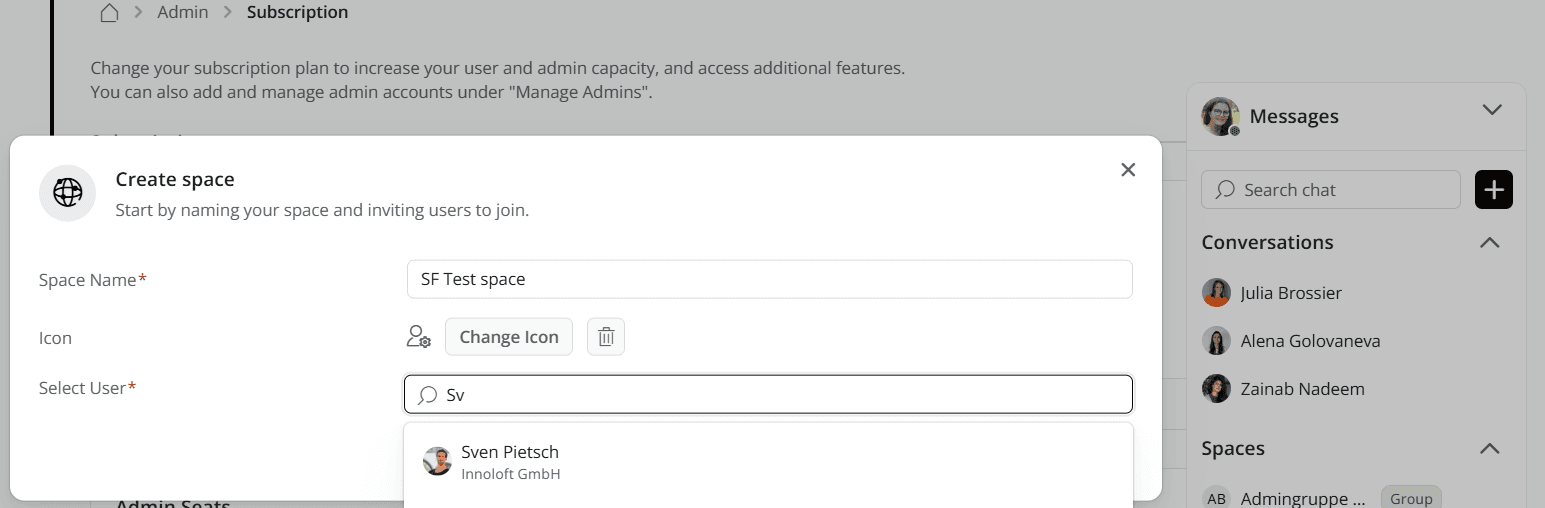The width and height of the screenshot is (1545, 508).
Task: Select Sven Pietsch from user suggestions
Action: tap(510, 461)
